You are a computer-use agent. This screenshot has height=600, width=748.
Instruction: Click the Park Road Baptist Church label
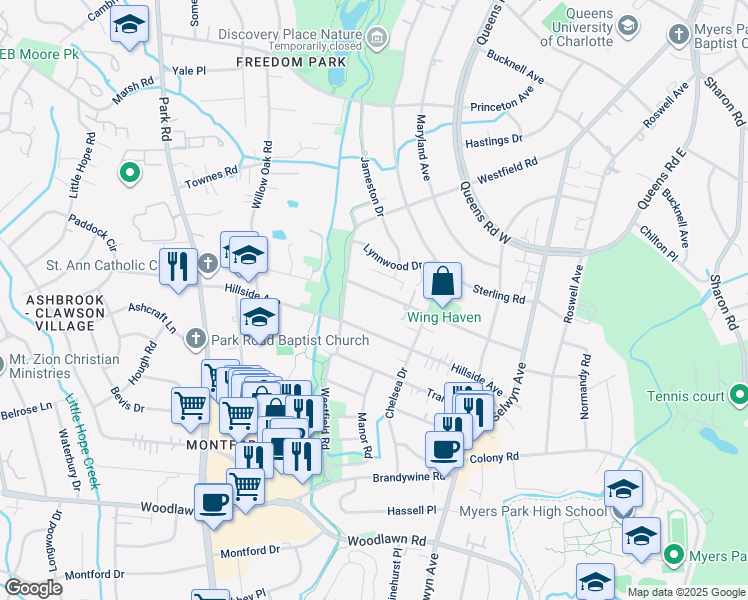tap(290, 340)
